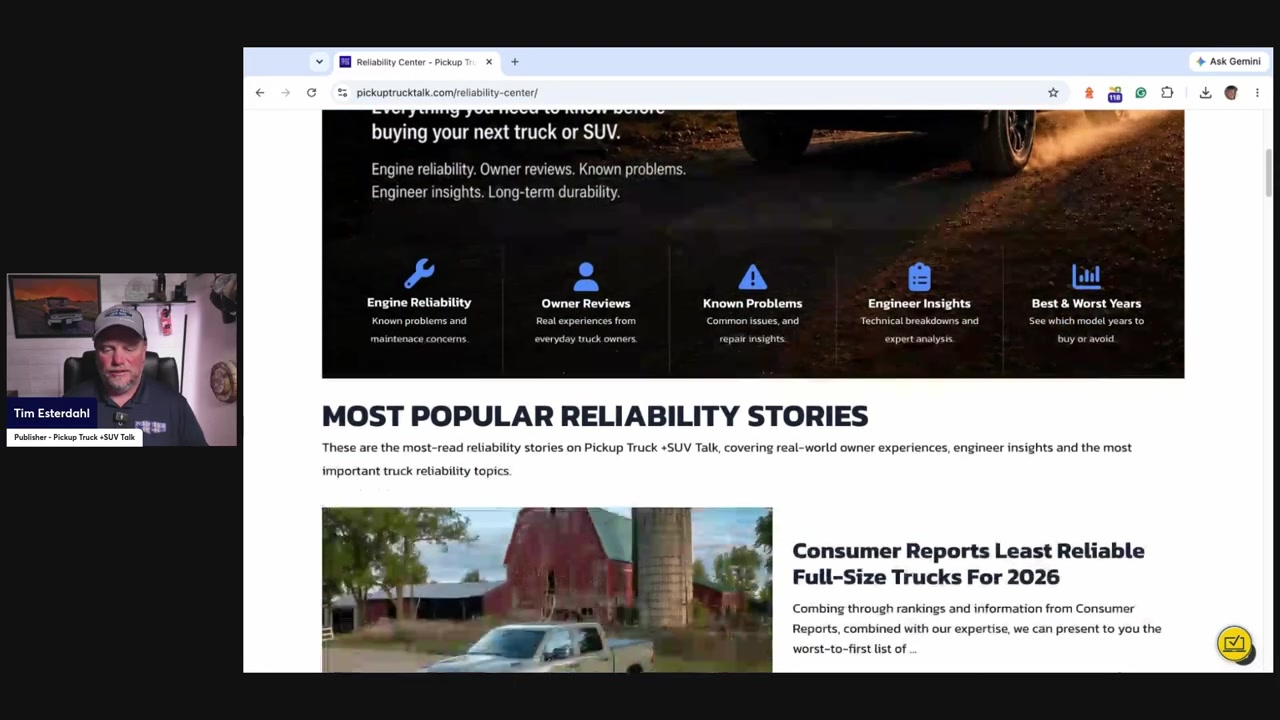The width and height of the screenshot is (1280, 720).
Task: Click the Engine Reliability wrench icon
Action: click(419, 273)
